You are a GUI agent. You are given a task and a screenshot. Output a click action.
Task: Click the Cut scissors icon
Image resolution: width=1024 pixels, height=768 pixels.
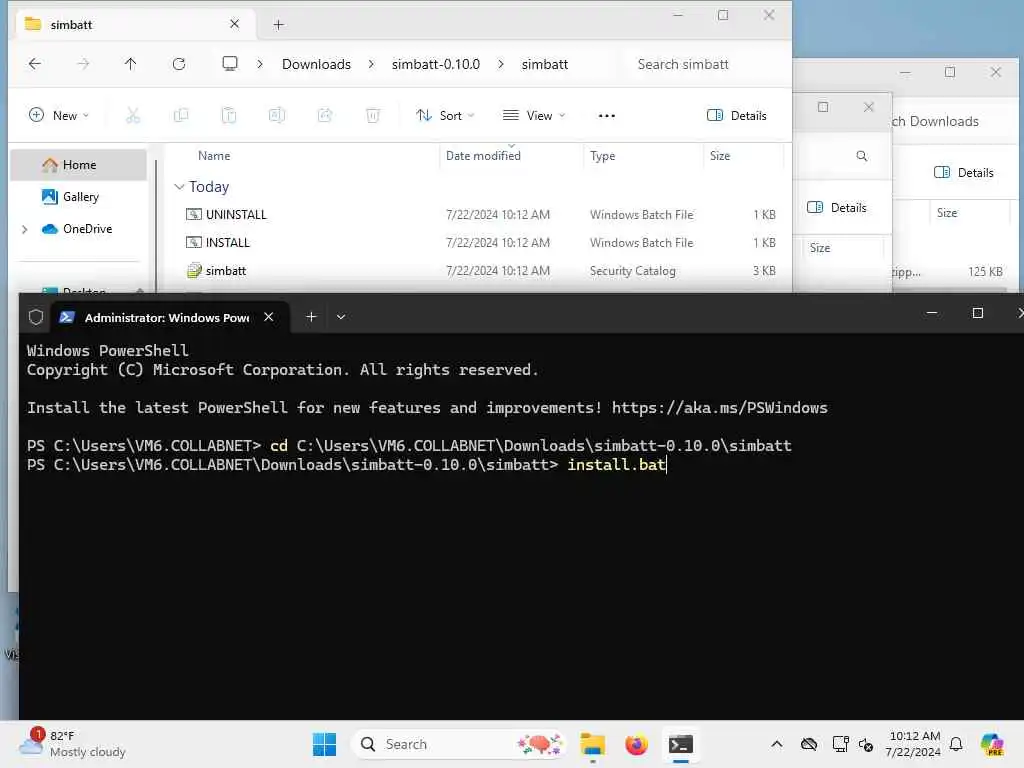[133, 116]
